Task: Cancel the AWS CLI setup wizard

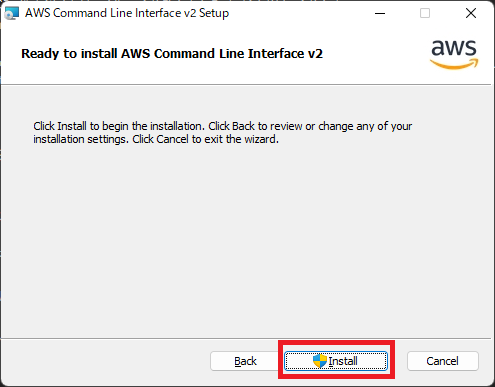Action: [x=443, y=361]
